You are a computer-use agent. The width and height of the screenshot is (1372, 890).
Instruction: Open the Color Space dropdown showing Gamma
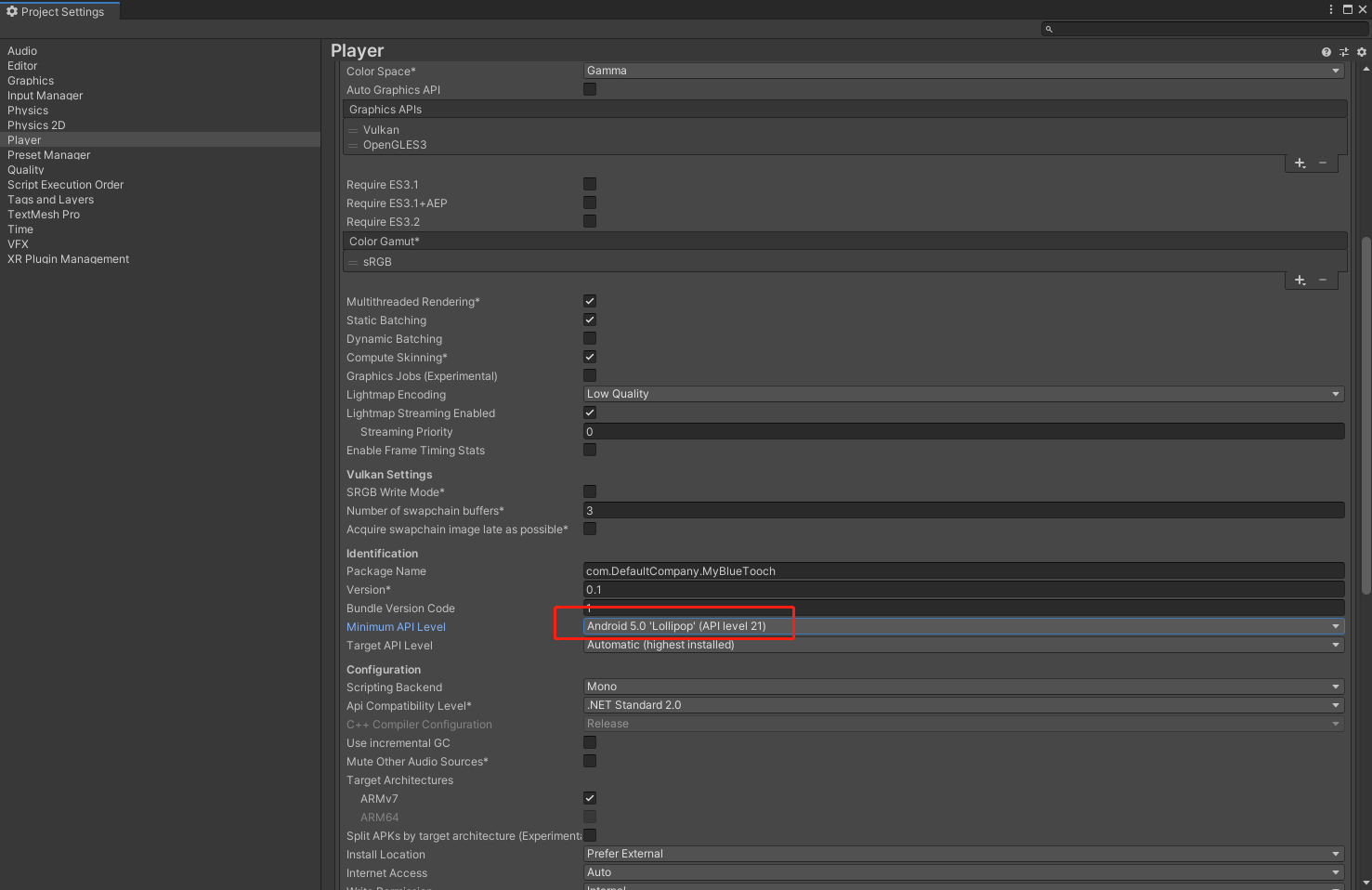point(961,70)
